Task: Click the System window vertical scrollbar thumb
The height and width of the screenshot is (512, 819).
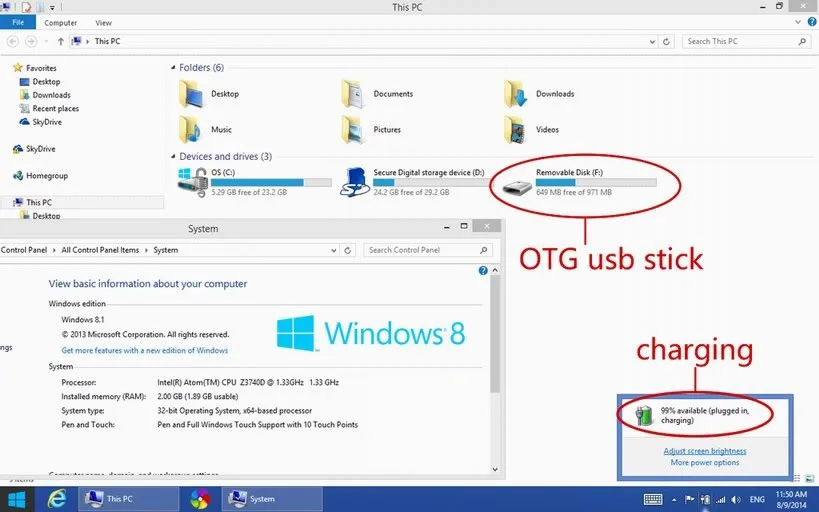Action: pos(495,334)
